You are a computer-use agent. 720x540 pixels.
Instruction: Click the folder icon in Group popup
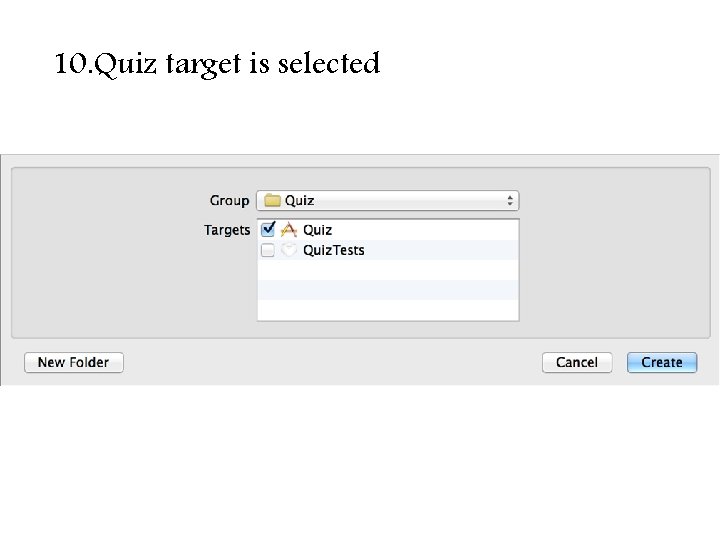(272, 201)
